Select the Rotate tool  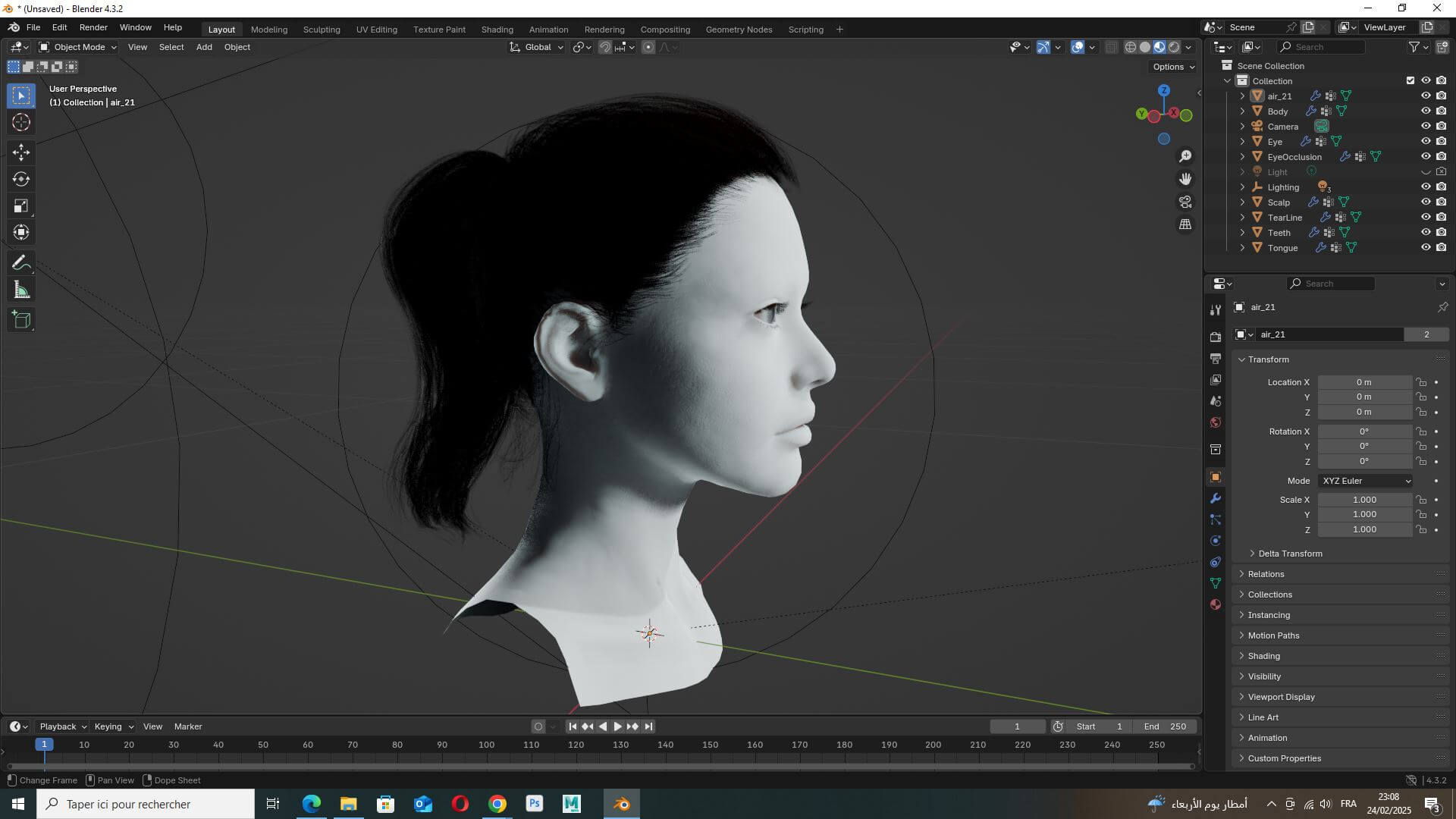(21, 179)
